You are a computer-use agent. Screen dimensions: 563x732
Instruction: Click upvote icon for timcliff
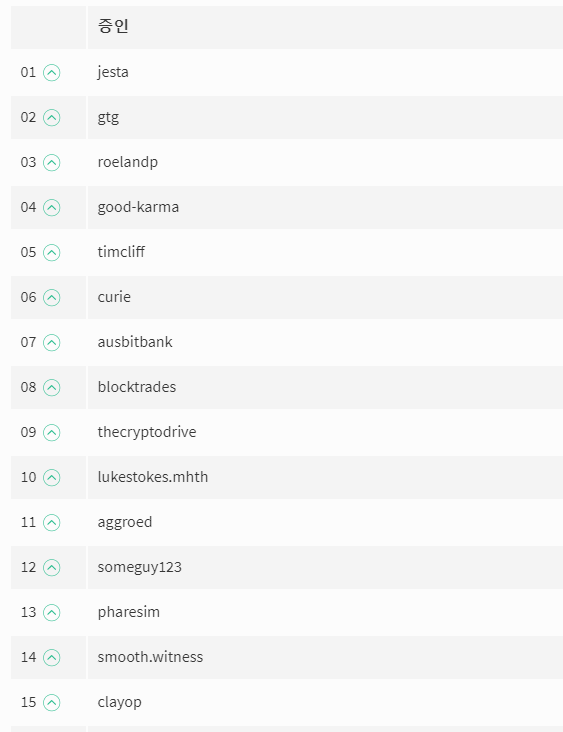coord(51,253)
